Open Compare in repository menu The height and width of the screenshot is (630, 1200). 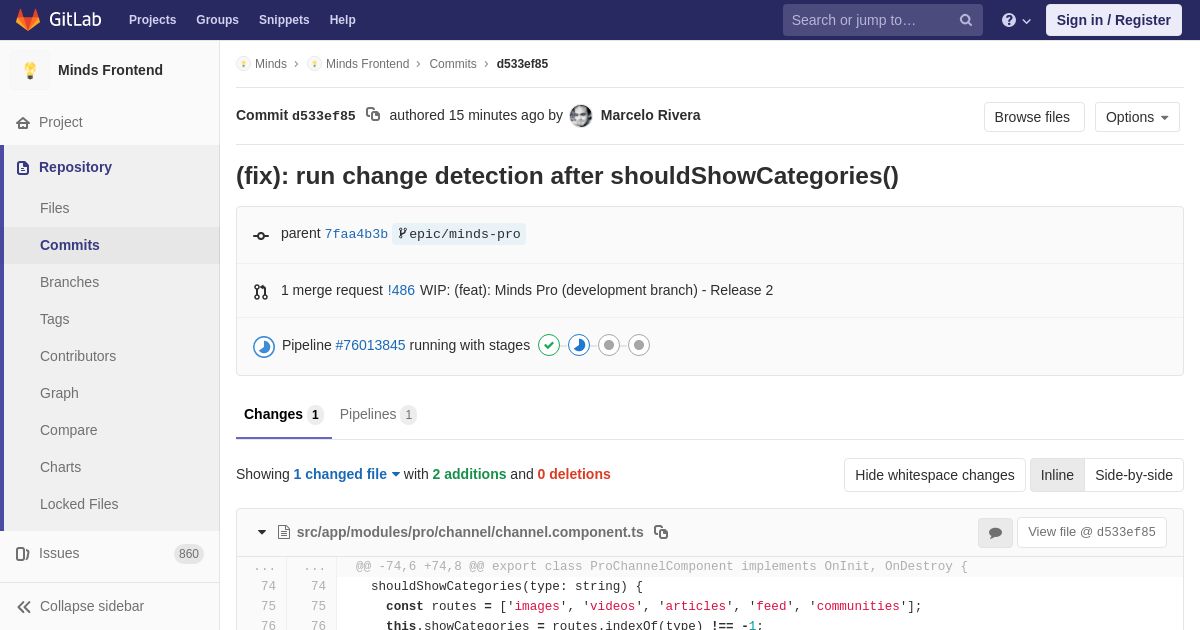click(69, 430)
